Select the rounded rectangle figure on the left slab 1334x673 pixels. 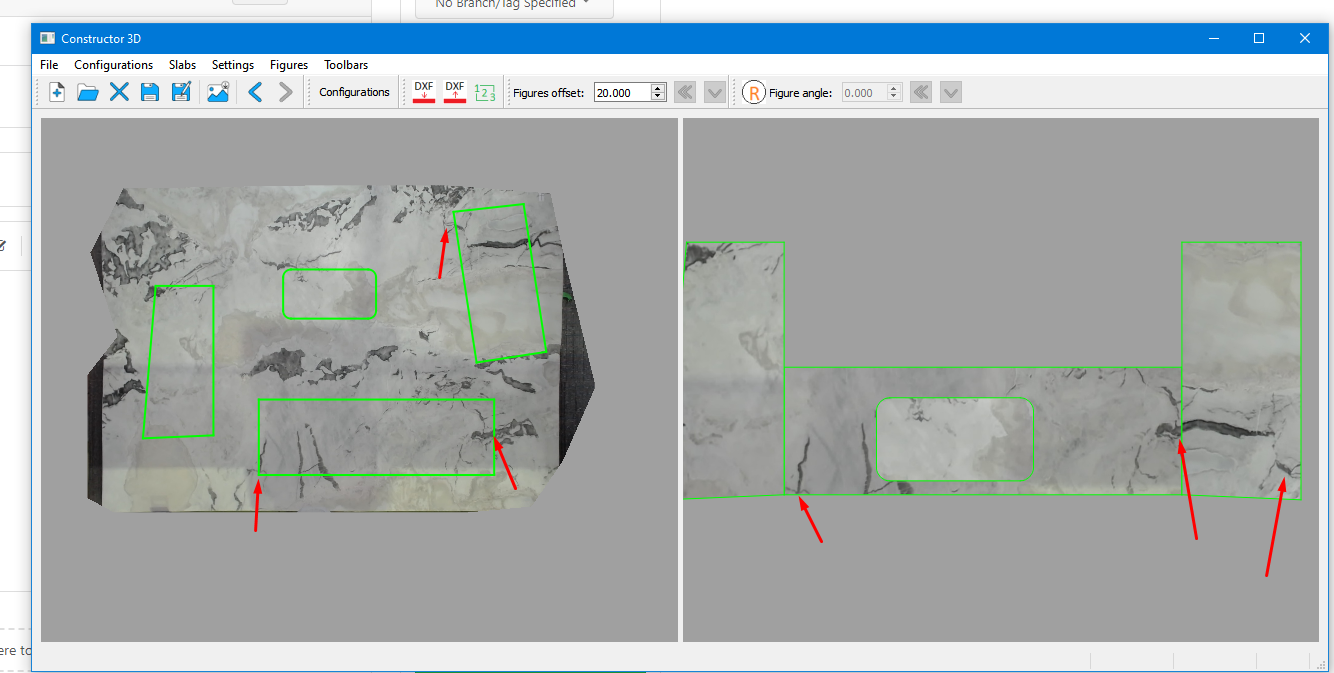pyautogui.click(x=329, y=294)
